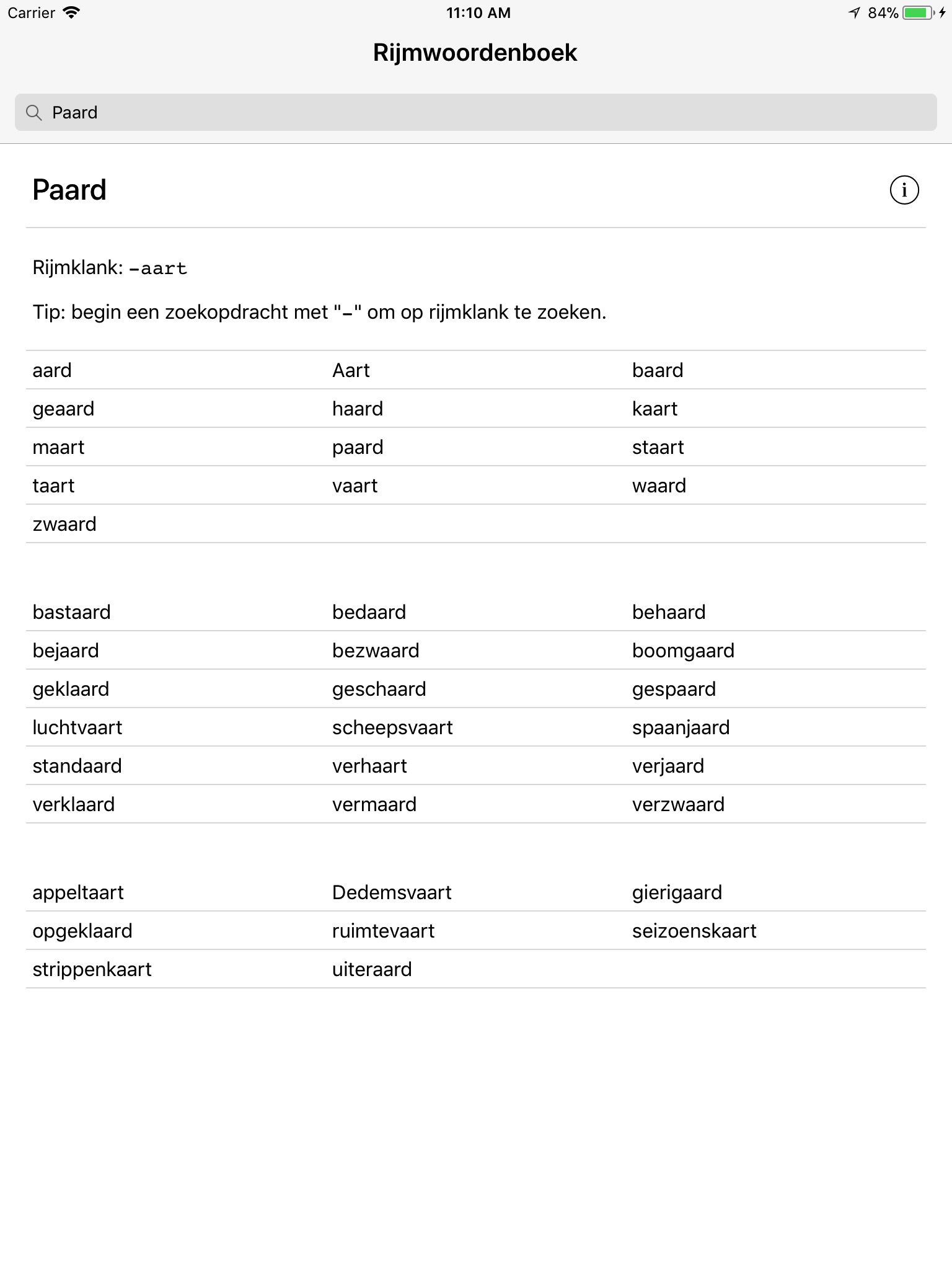Tap the location arrow status icon
The width and height of the screenshot is (952, 1270).
pyautogui.click(x=854, y=13)
